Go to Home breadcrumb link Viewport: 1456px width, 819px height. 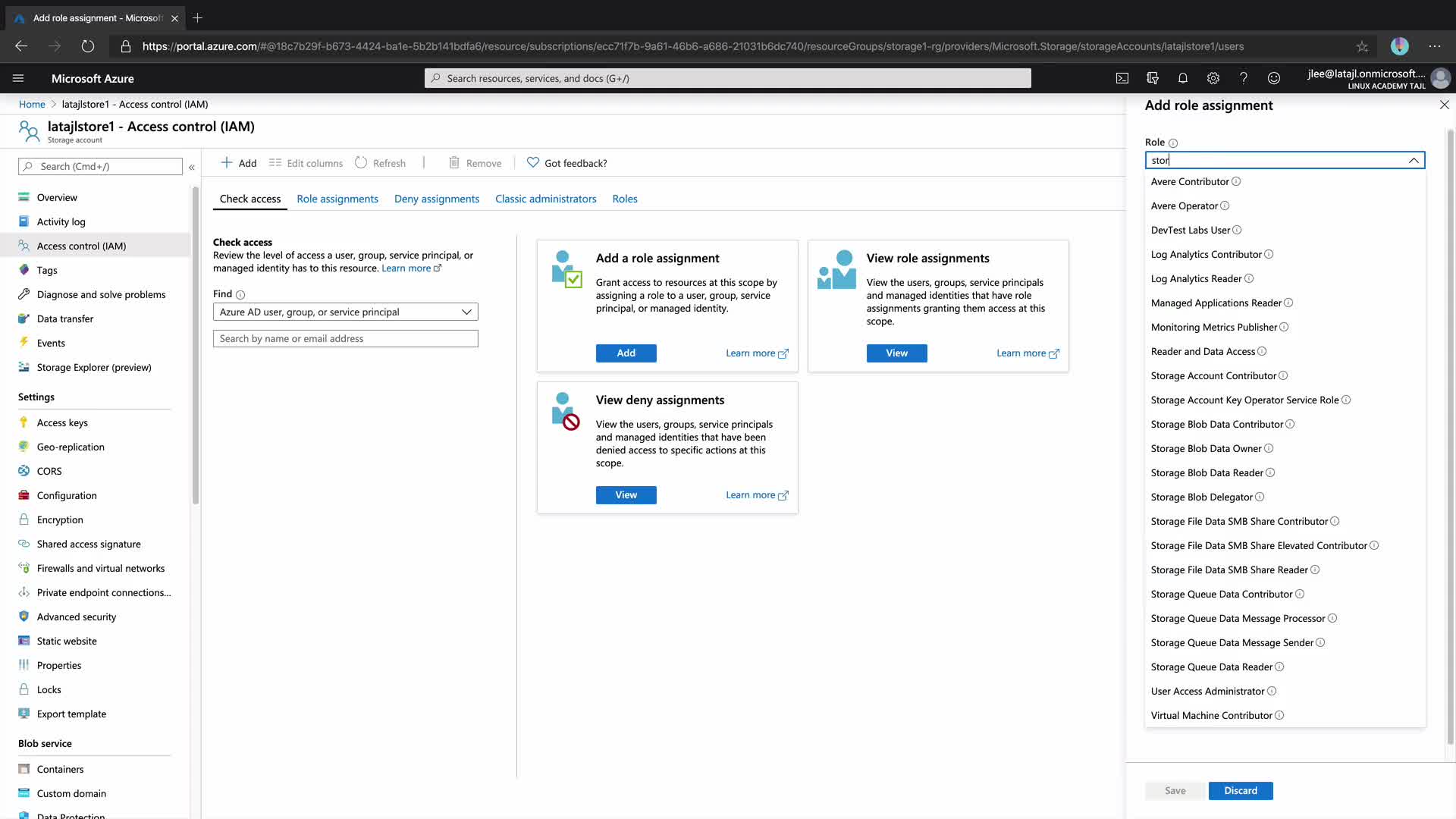(32, 105)
